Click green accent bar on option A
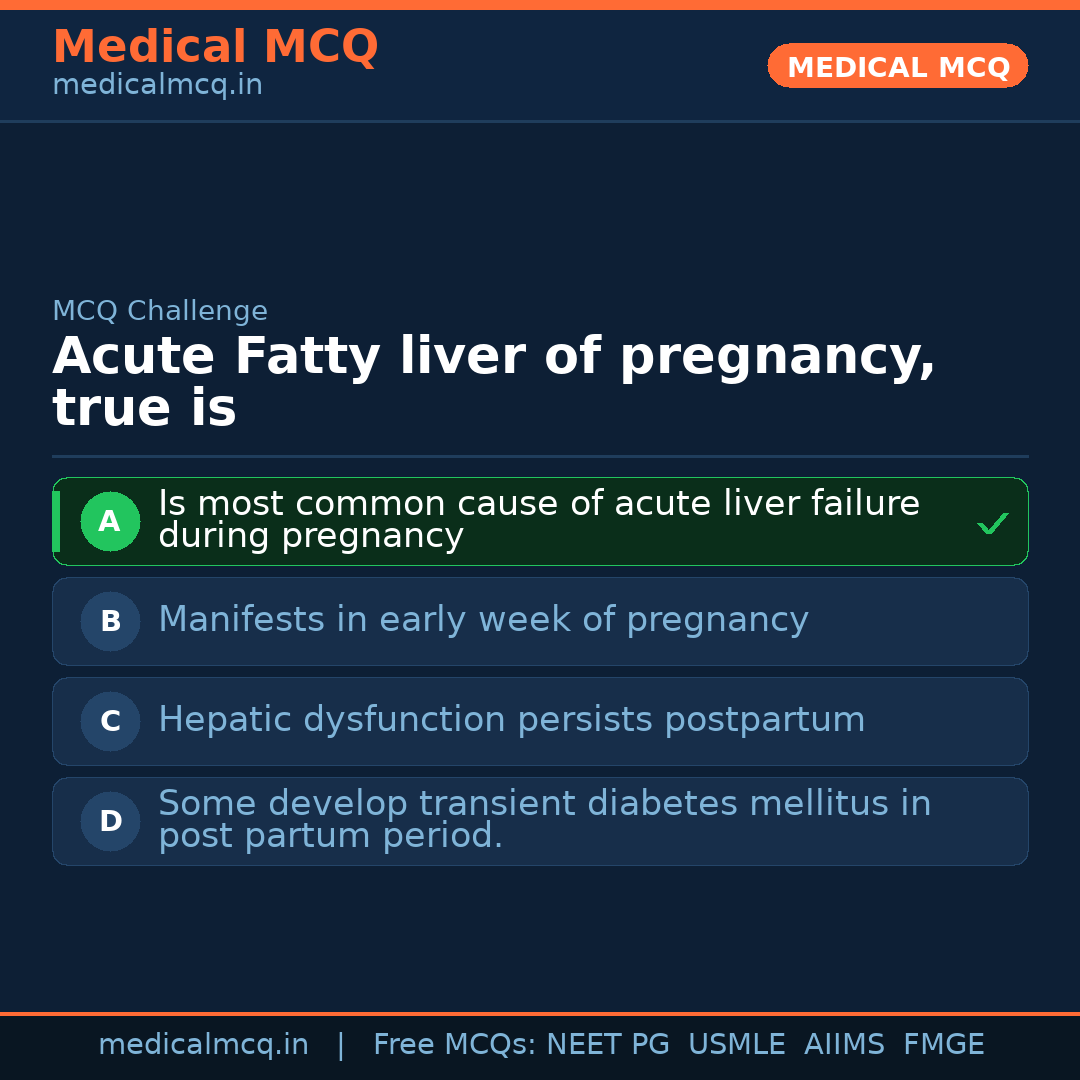Image resolution: width=1080 pixels, height=1080 pixels. coord(56,521)
